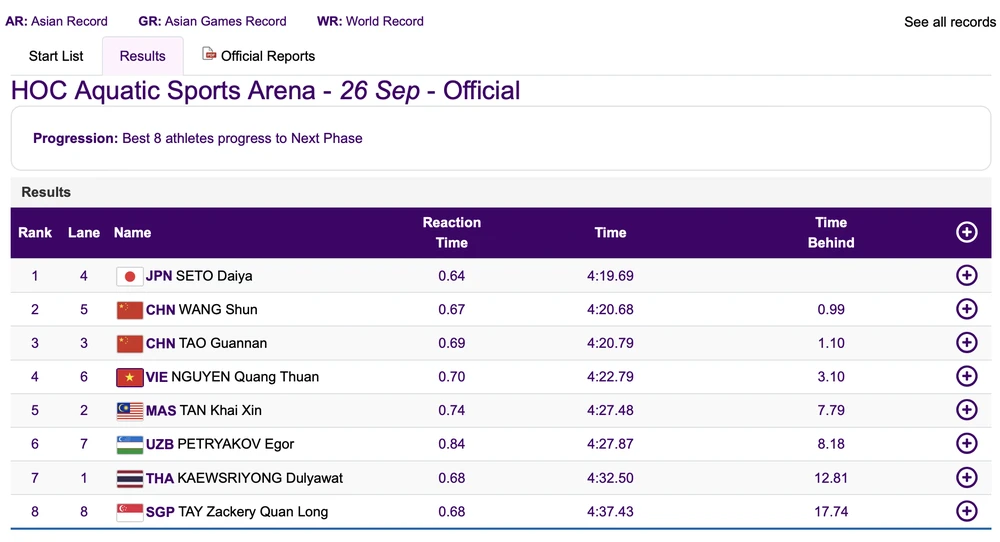The image size is (1000, 542).
Task: Open the Official Reports tab
Action: [267, 56]
